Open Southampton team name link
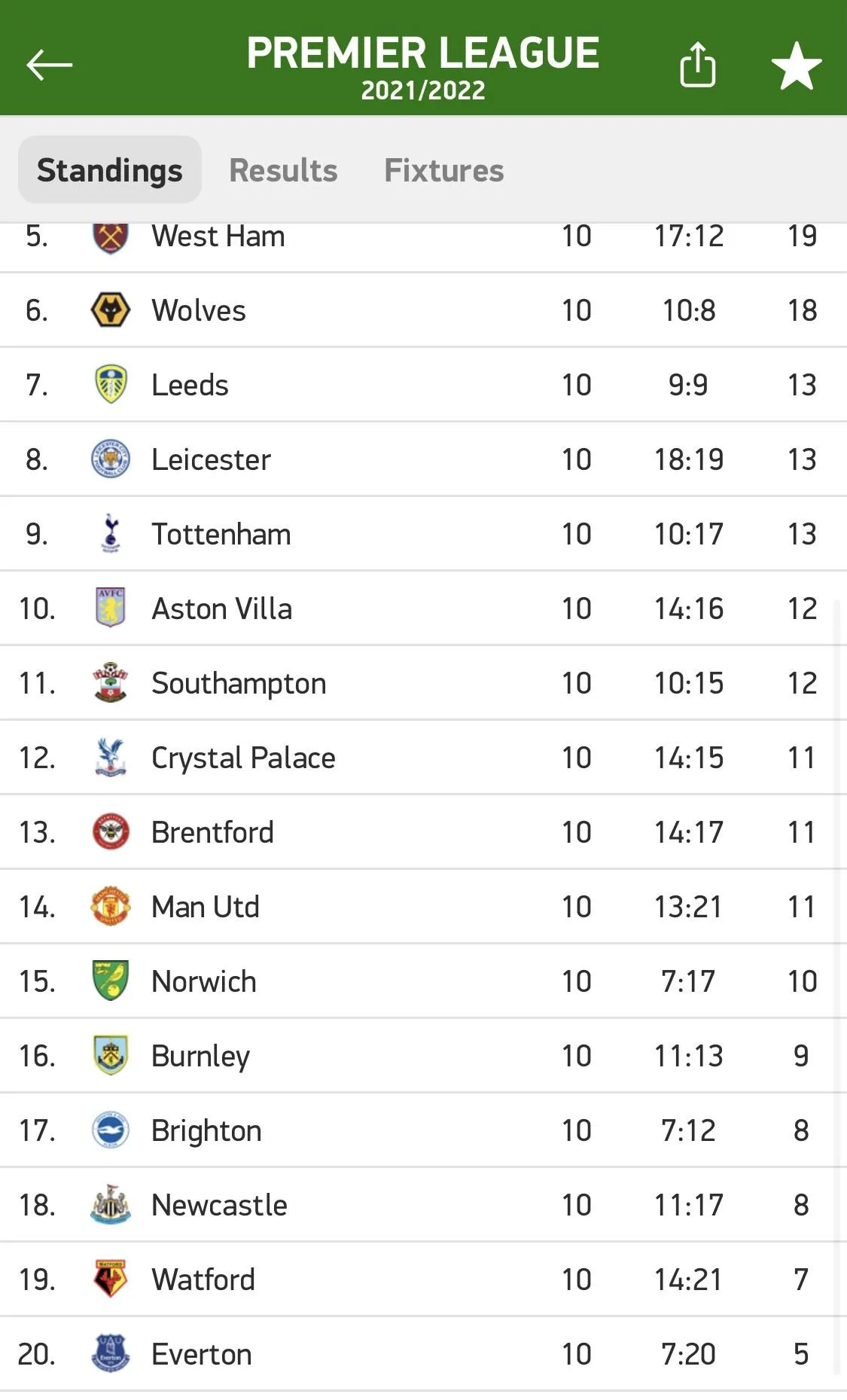 click(239, 684)
